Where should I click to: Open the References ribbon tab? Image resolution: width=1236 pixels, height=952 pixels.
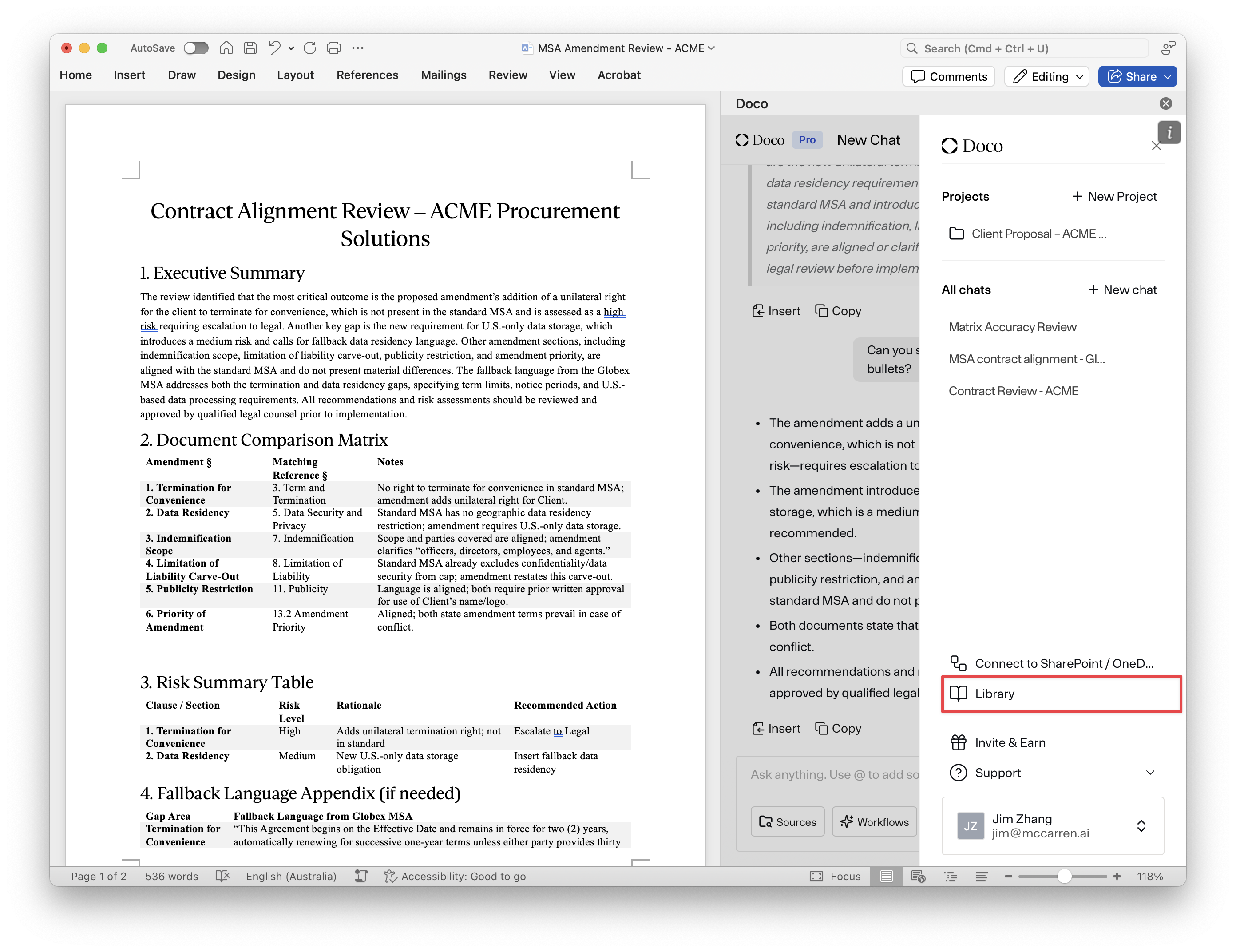coord(367,75)
